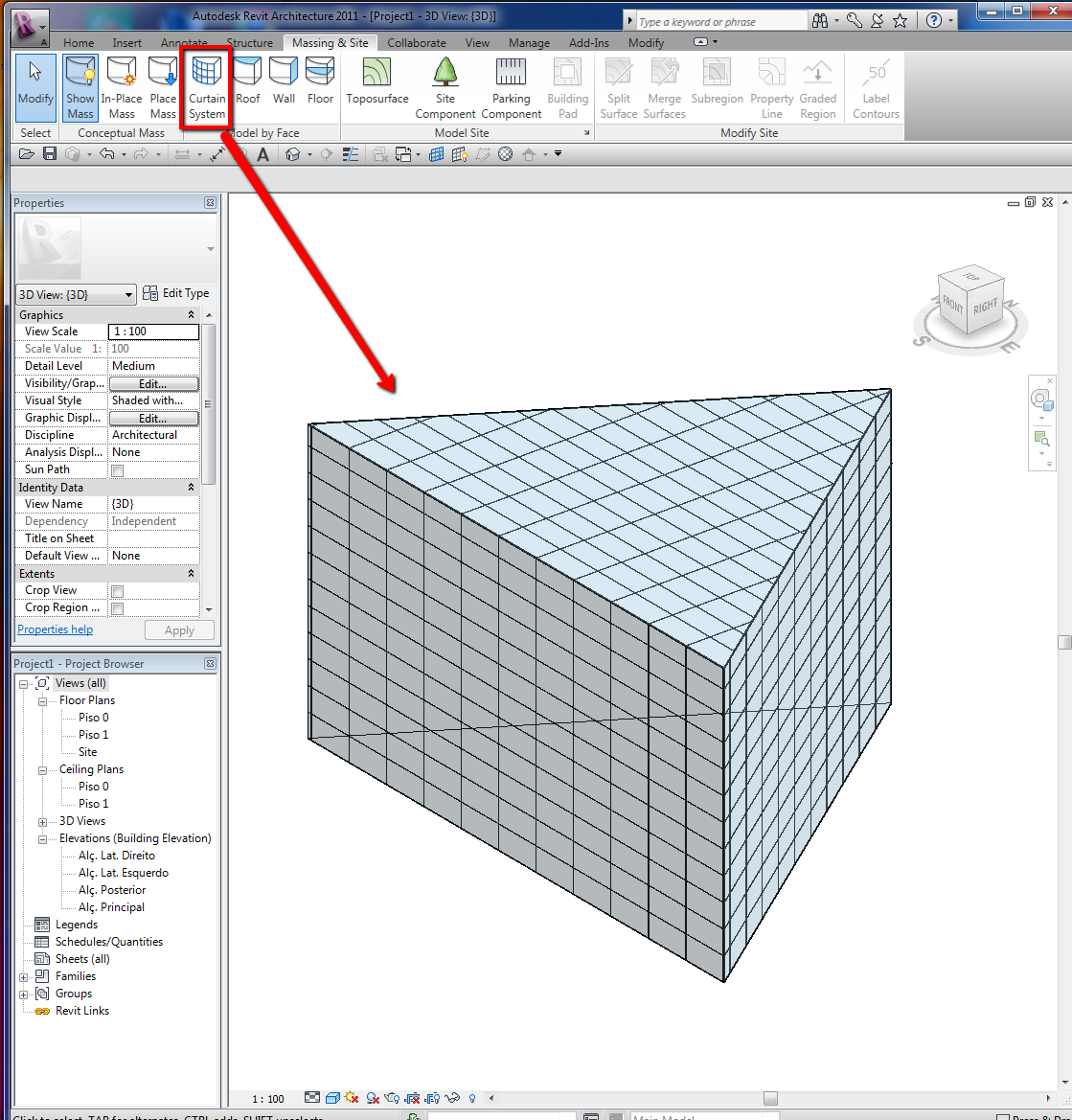Select the Parking Component tool
The width and height of the screenshot is (1072, 1120).
point(511,87)
